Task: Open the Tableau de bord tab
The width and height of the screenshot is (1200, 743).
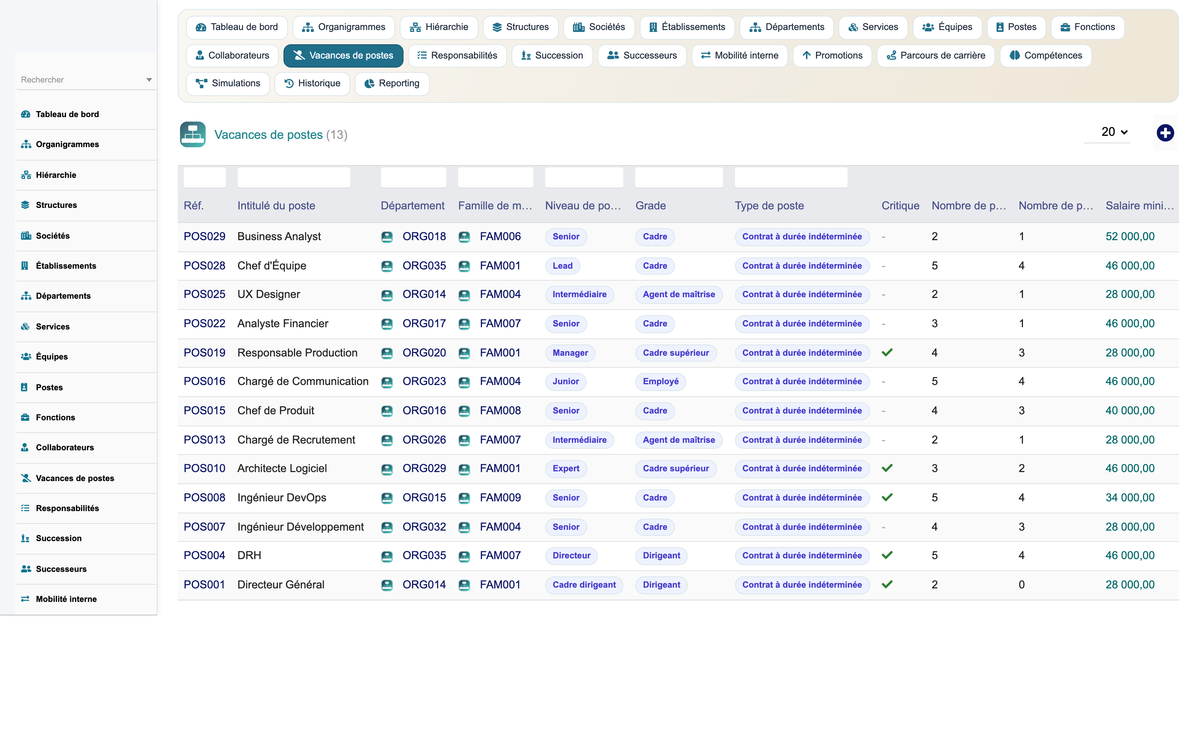Action: click(237, 27)
